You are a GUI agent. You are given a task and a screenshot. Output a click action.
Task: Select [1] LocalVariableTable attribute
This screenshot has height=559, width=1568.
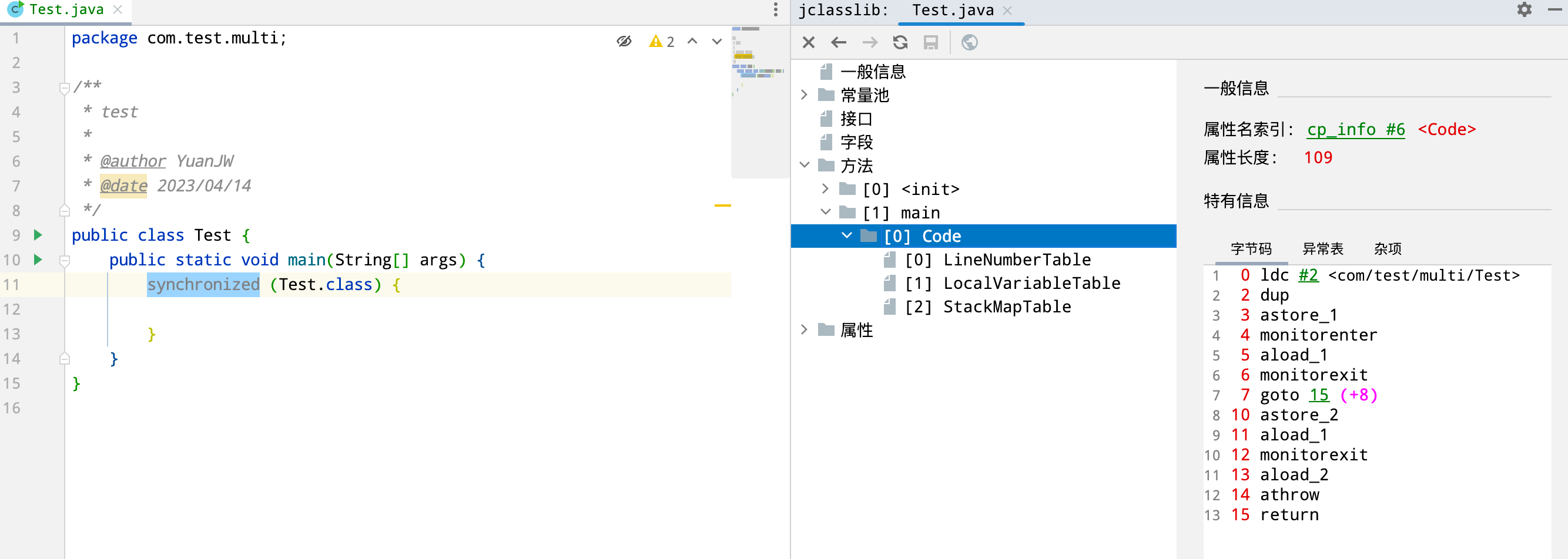[x=1012, y=283]
